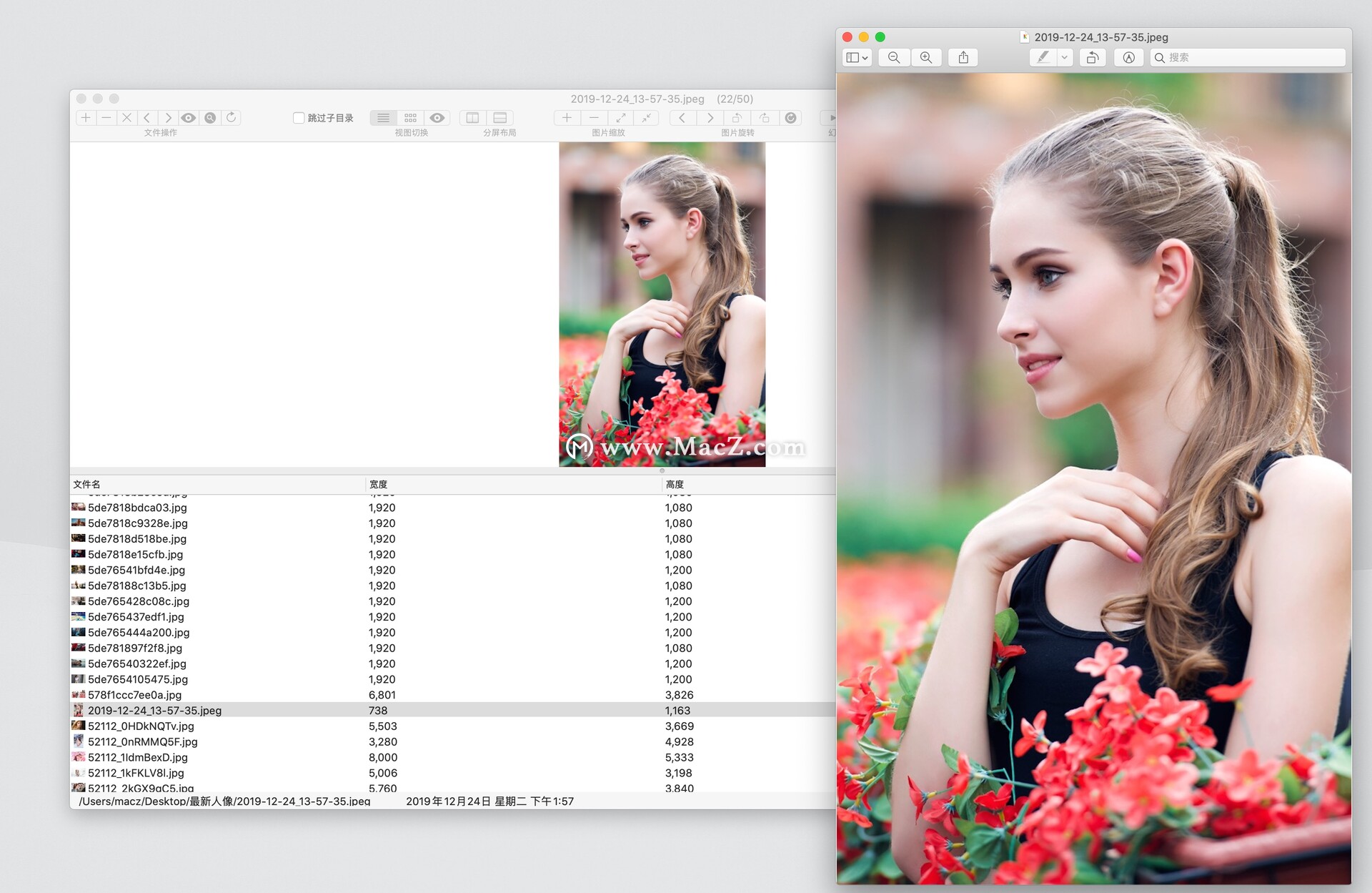Click the 搜索 search field in Preview
1372x893 pixels.
tap(1248, 57)
